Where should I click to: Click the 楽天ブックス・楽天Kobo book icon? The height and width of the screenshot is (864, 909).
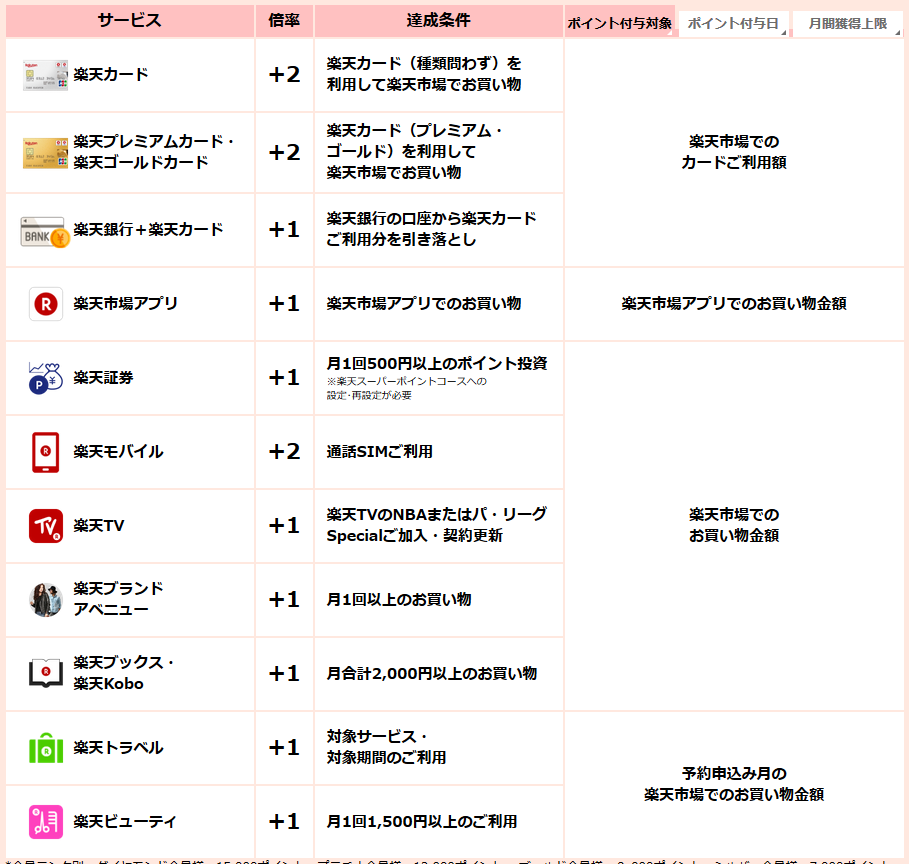click(x=46, y=674)
